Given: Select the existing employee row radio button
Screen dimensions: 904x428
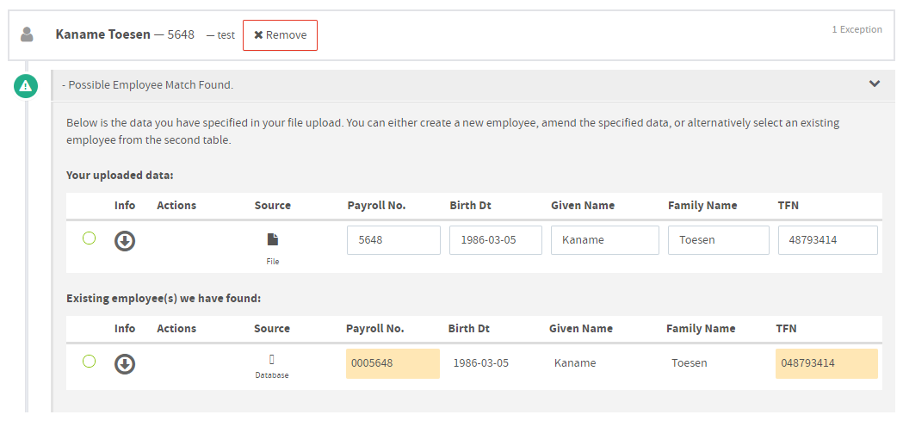Looking at the screenshot, I should (89, 362).
